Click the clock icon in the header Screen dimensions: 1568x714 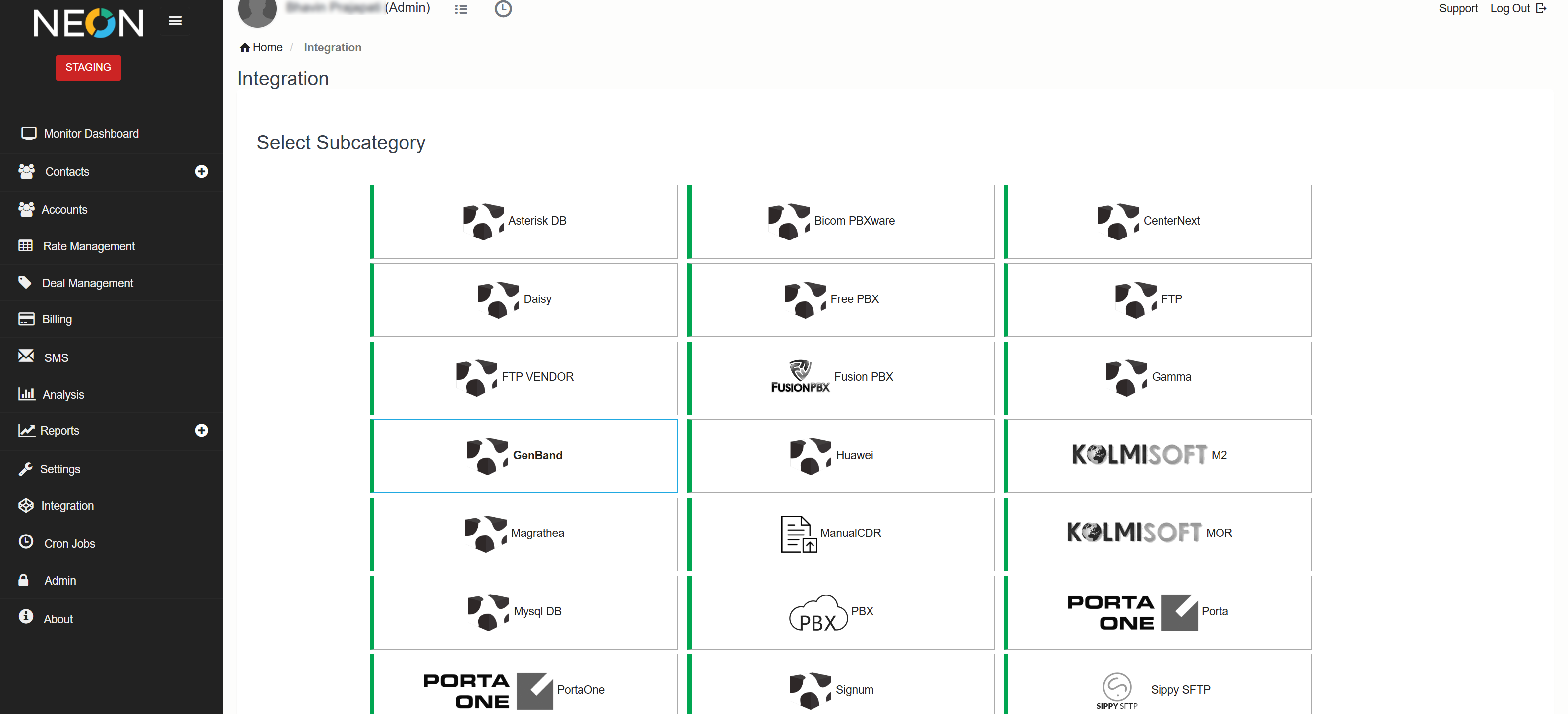pyautogui.click(x=503, y=9)
